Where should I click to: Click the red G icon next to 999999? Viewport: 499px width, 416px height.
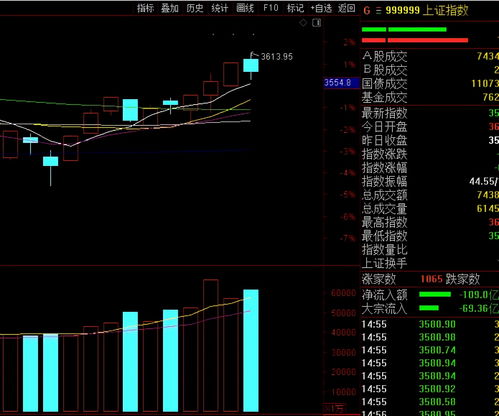[367, 11]
